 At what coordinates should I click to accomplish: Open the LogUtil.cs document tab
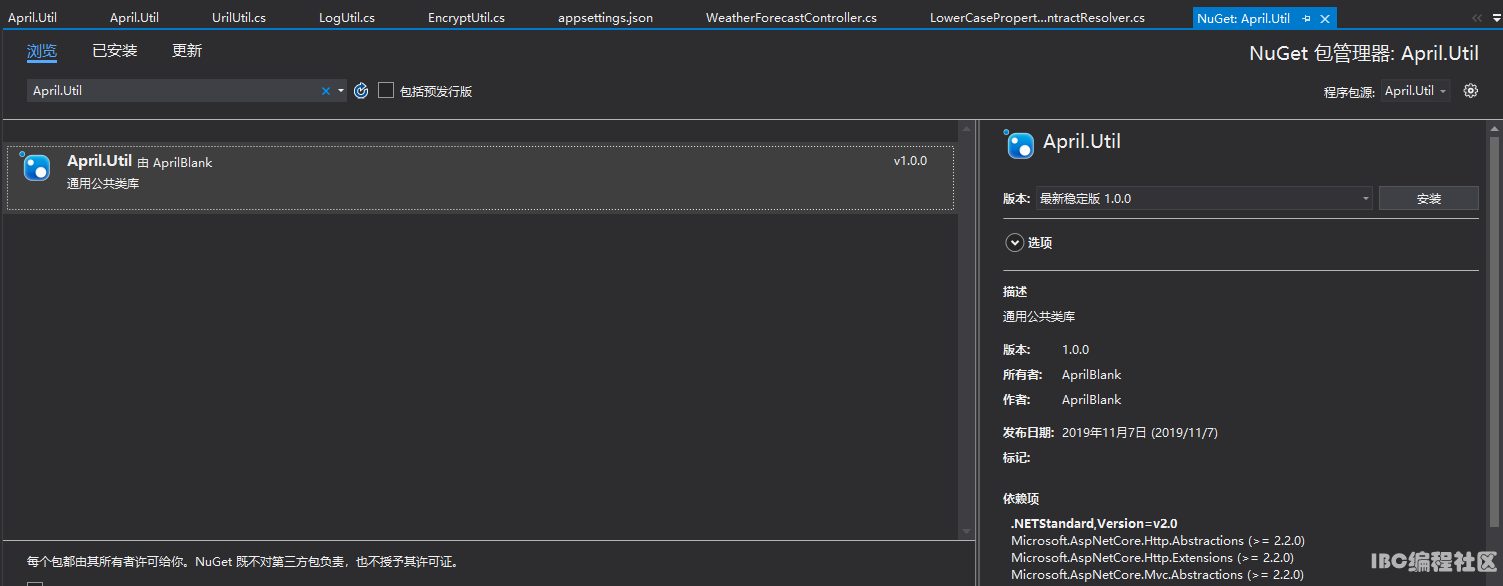tap(347, 18)
